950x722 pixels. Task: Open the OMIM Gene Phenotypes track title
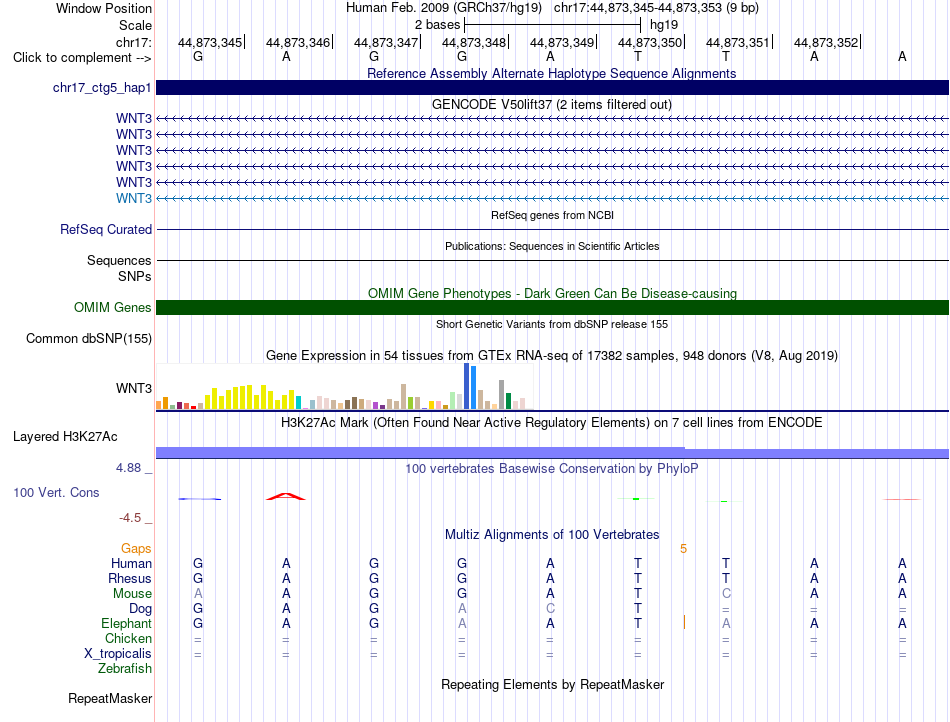(552, 293)
